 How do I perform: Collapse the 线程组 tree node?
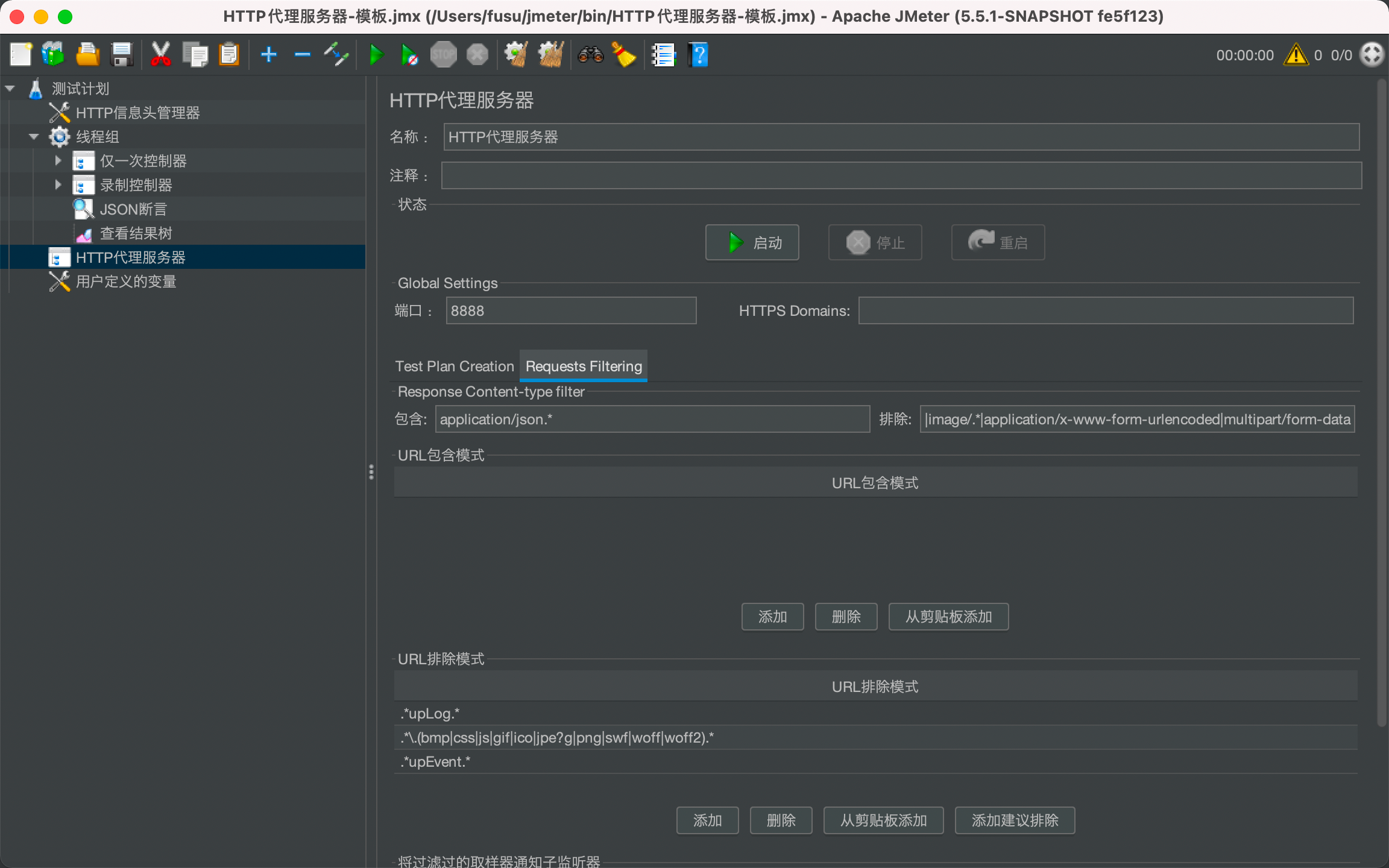click(34, 137)
